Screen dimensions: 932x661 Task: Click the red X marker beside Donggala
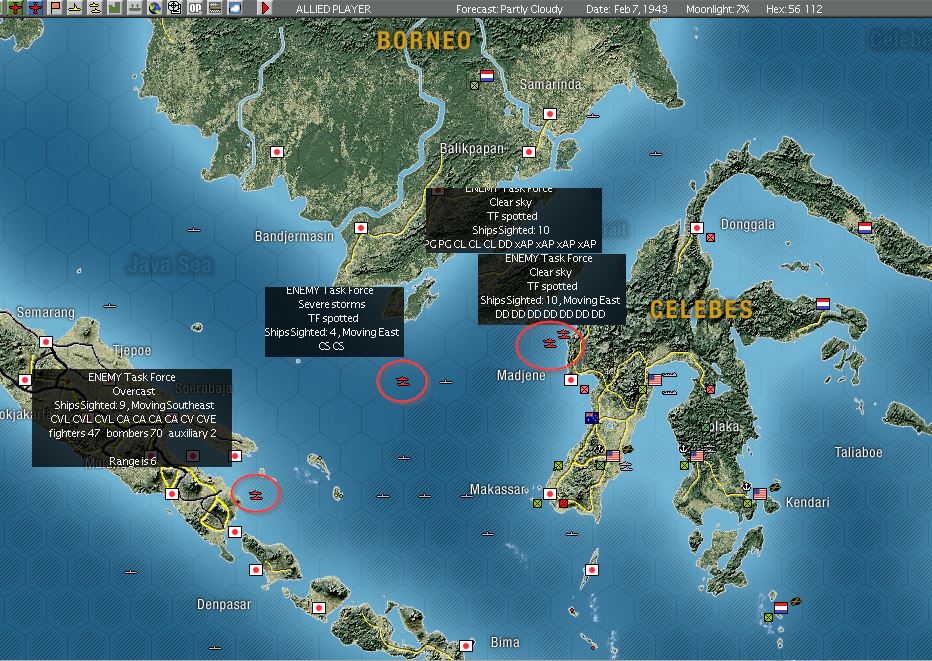click(710, 237)
